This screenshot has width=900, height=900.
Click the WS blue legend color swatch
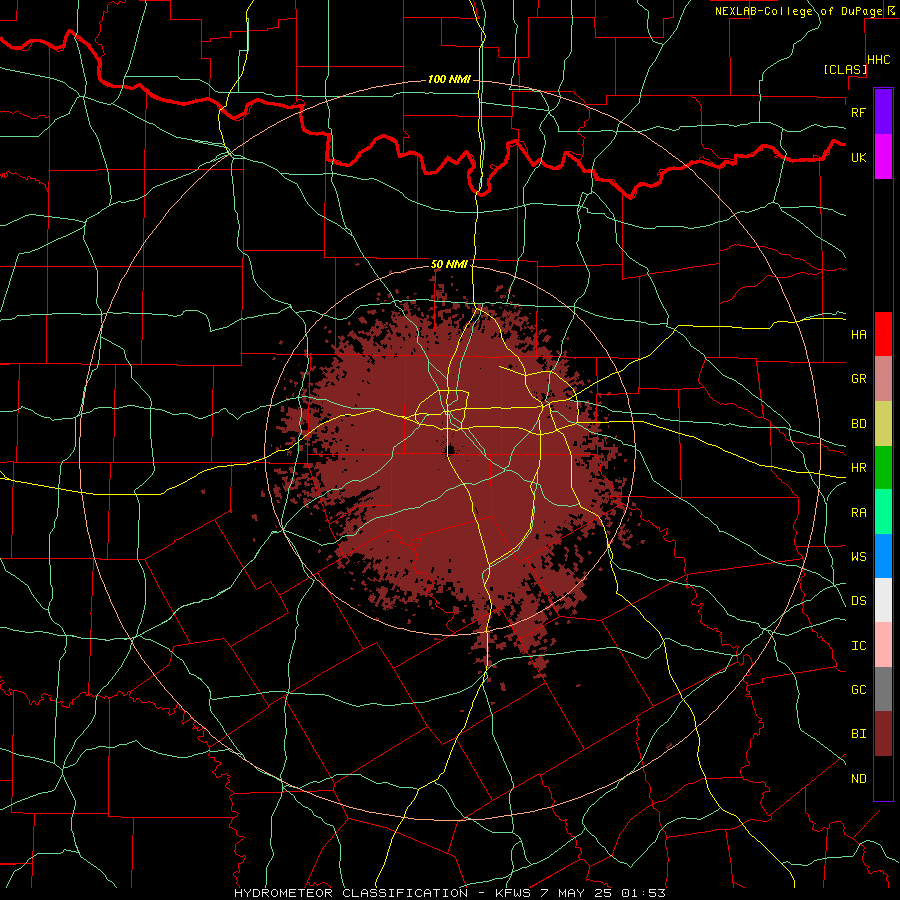[x=883, y=556]
